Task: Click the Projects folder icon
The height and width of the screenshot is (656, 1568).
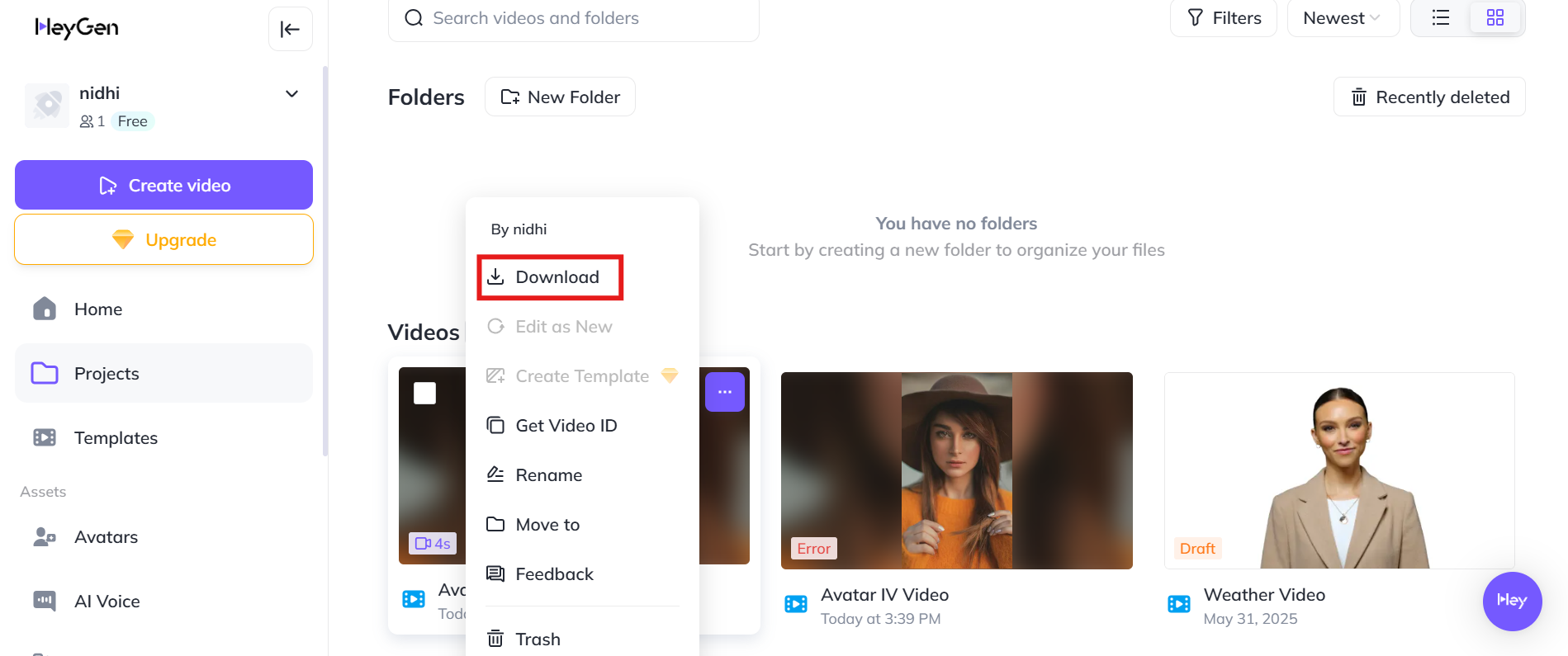Action: click(45, 373)
